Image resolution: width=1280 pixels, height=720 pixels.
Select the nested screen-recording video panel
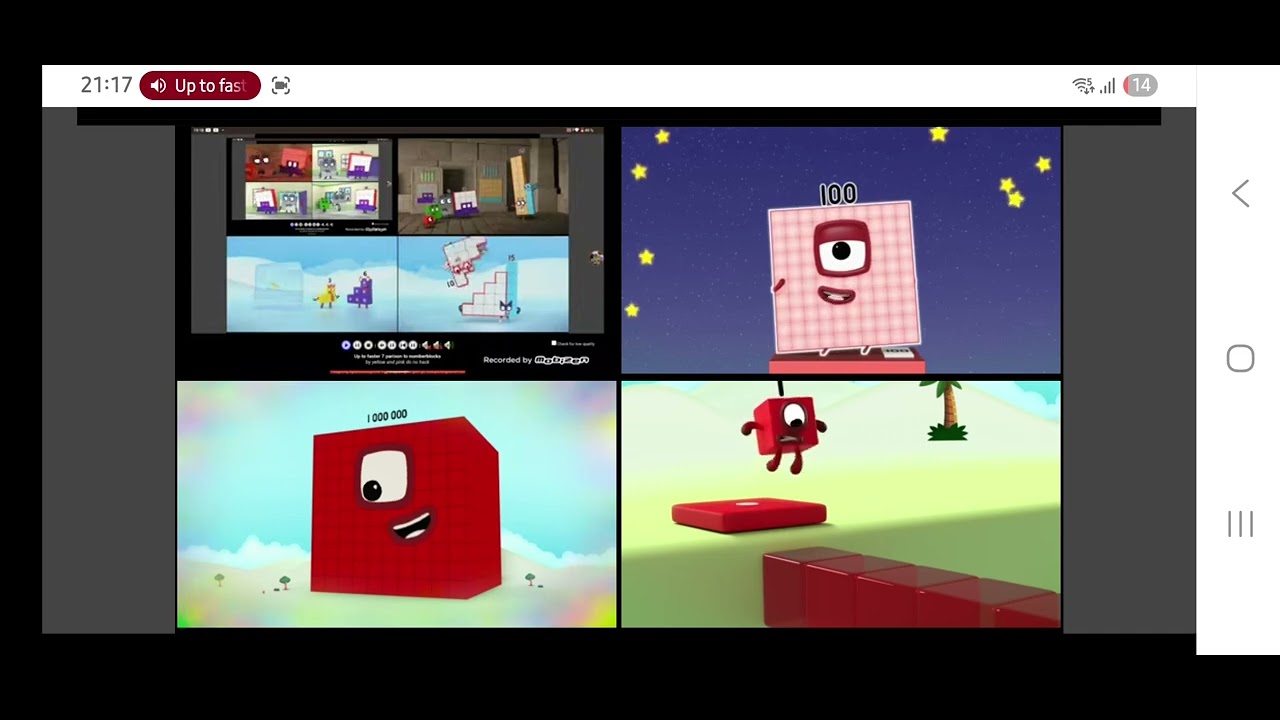(x=397, y=250)
